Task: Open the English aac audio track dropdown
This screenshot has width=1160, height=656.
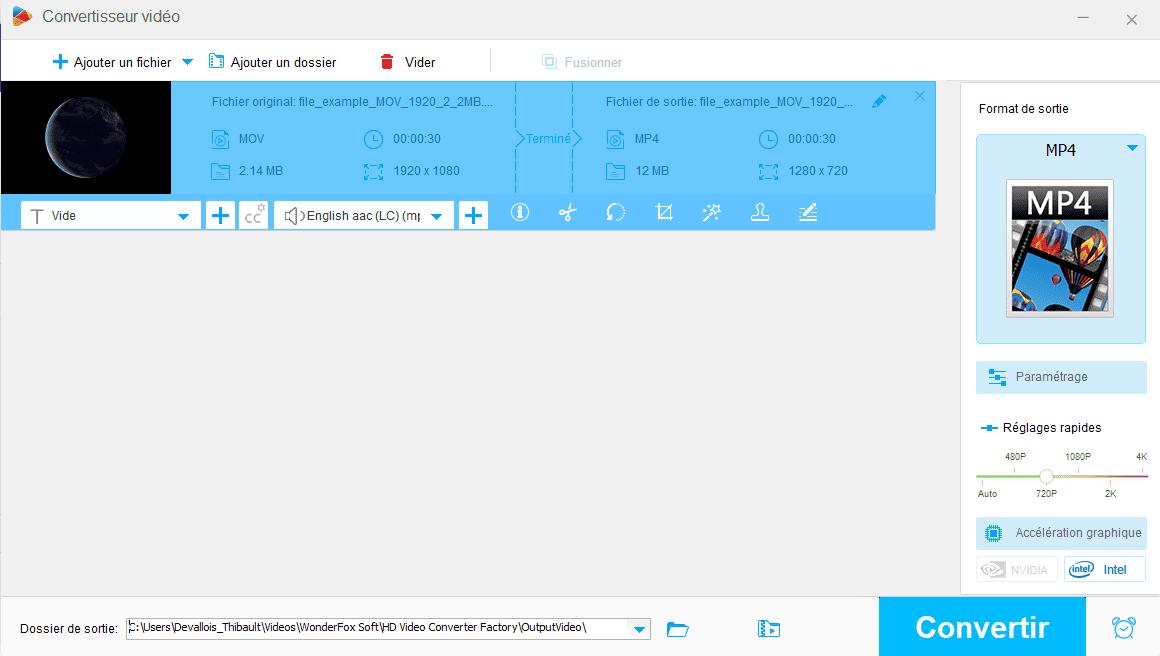Action: [363, 216]
